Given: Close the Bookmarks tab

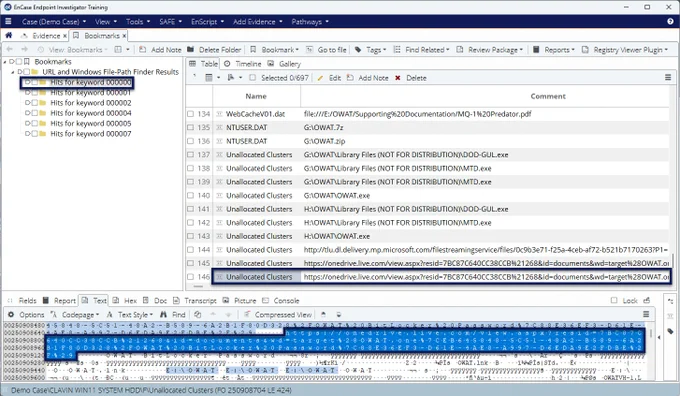Looking at the screenshot, I should point(124,36).
